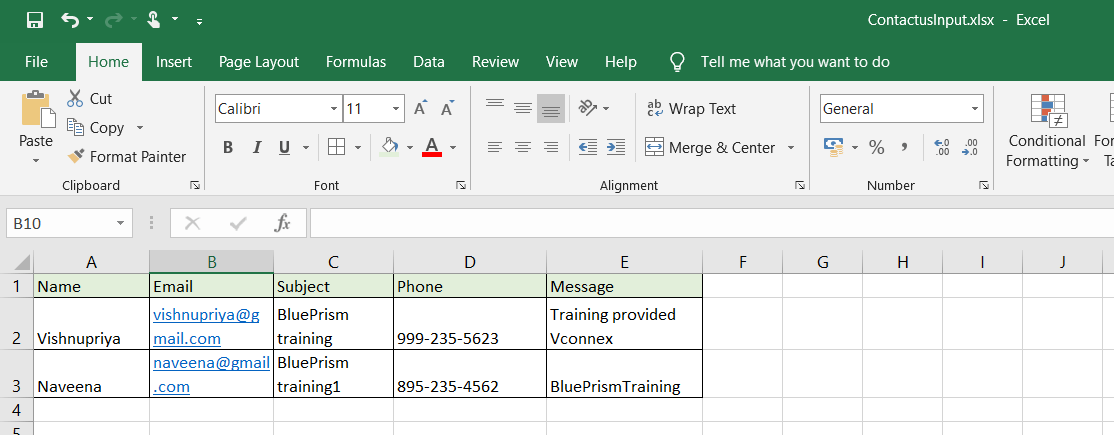
Task: Select Align Left icon
Action: 494,148
